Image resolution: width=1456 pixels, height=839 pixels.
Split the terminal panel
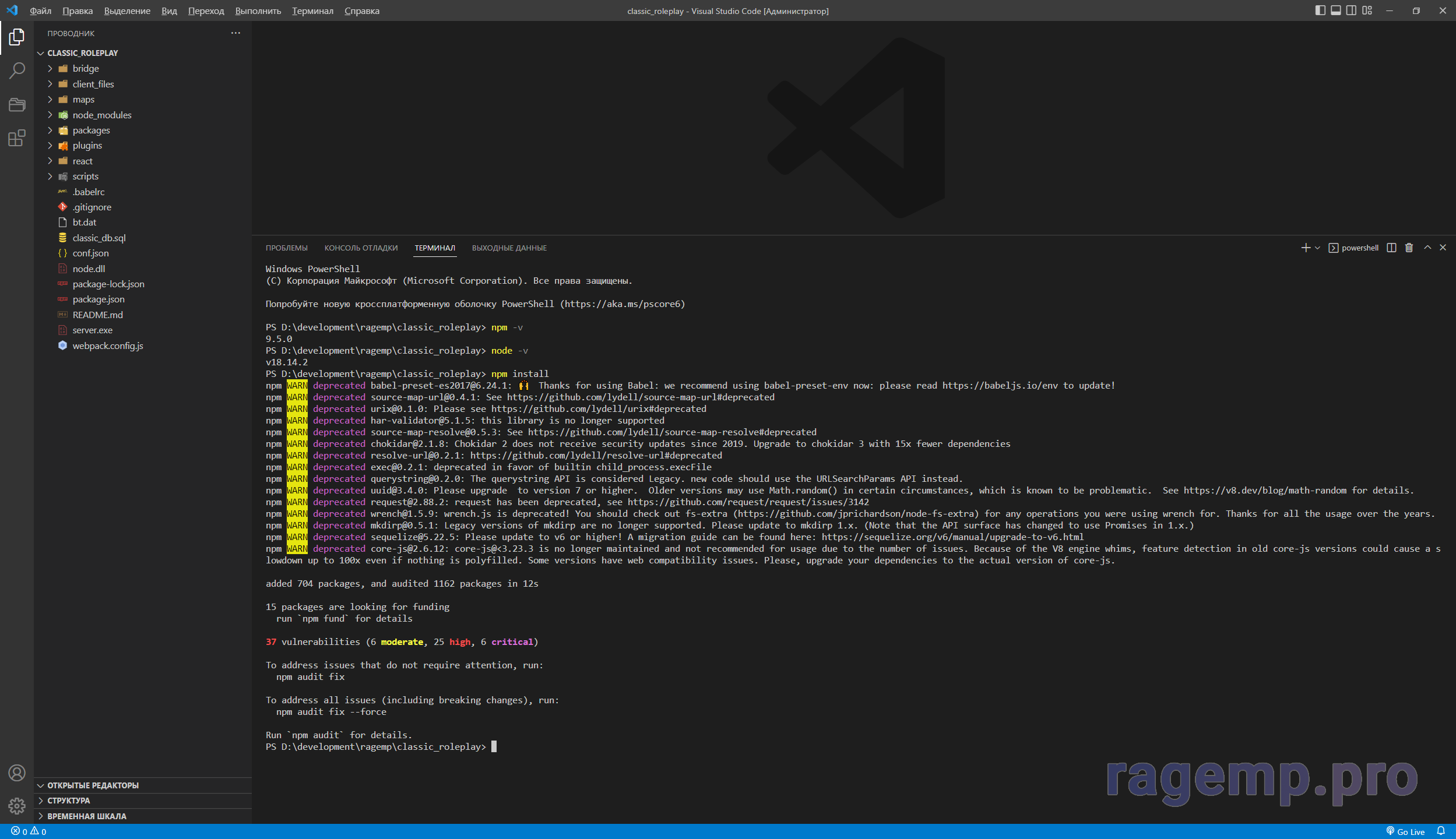tap(1391, 248)
